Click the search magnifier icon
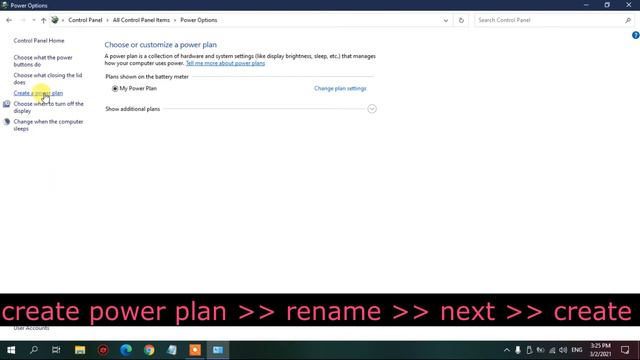640x360 pixels. point(628,20)
